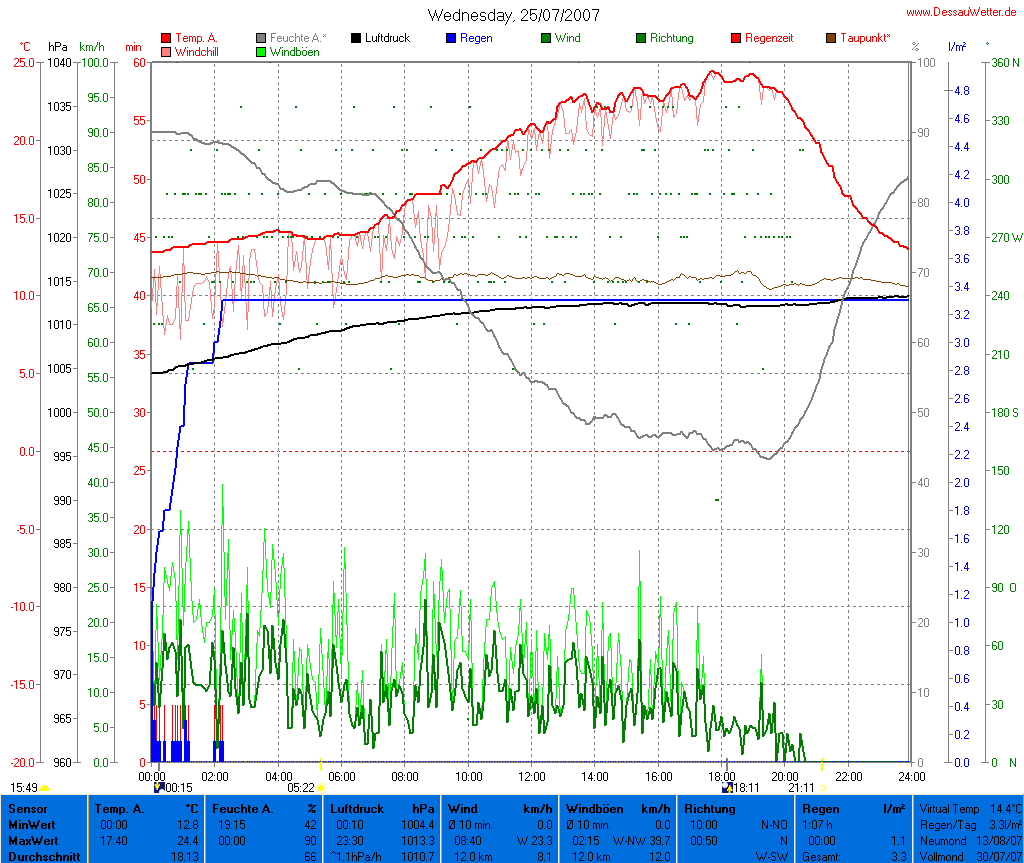Viewport: 1024px width, 863px height.
Task: Click the sunset marker at 21:11
Action: (822, 788)
